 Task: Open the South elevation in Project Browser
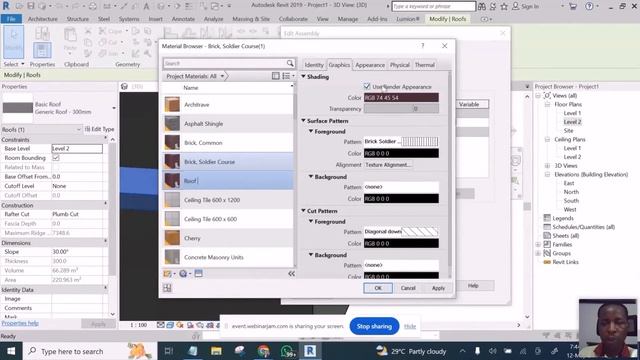pyautogui.click(x=571, y=200)
